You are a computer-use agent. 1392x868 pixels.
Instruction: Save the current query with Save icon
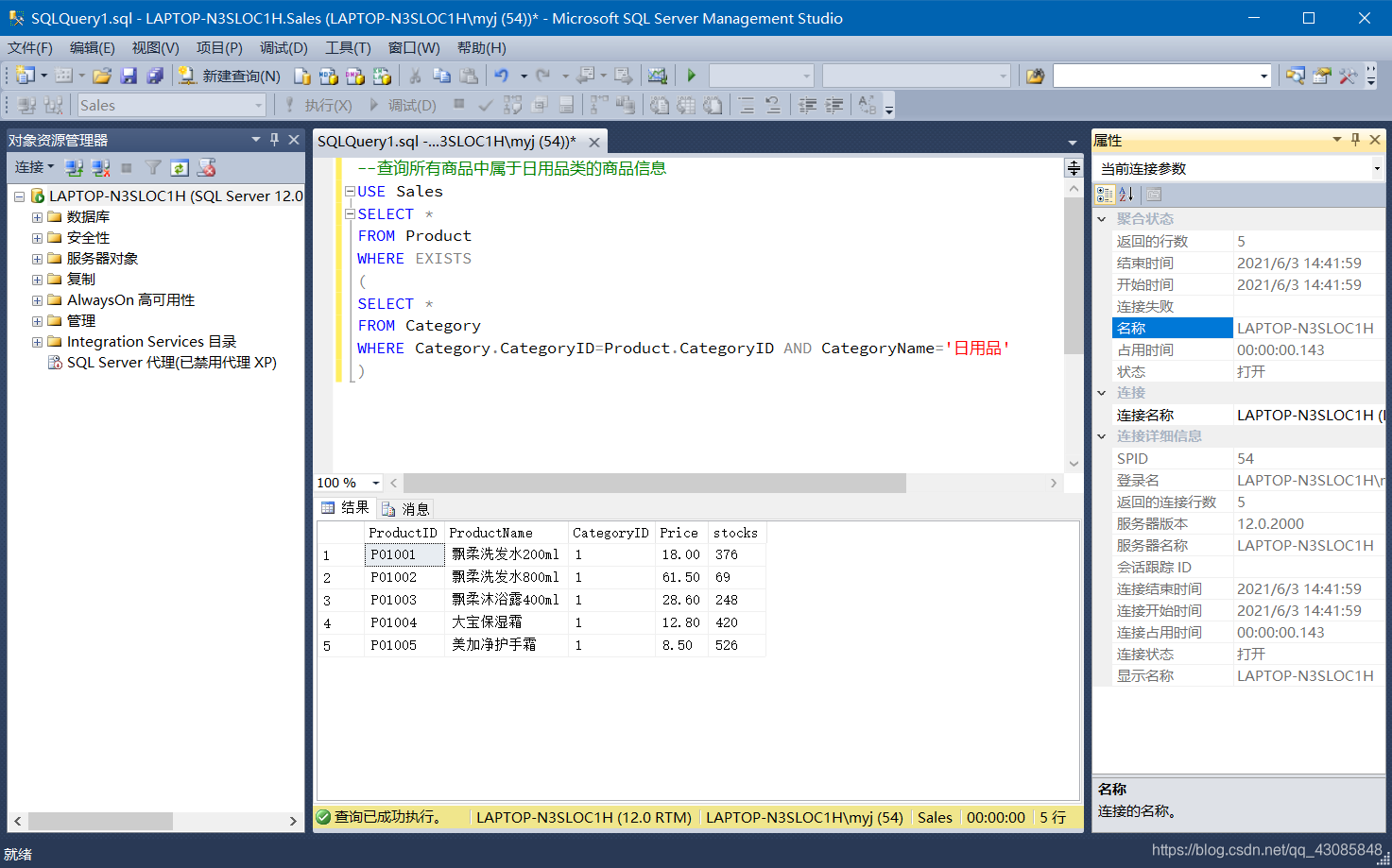click(129, 76)
